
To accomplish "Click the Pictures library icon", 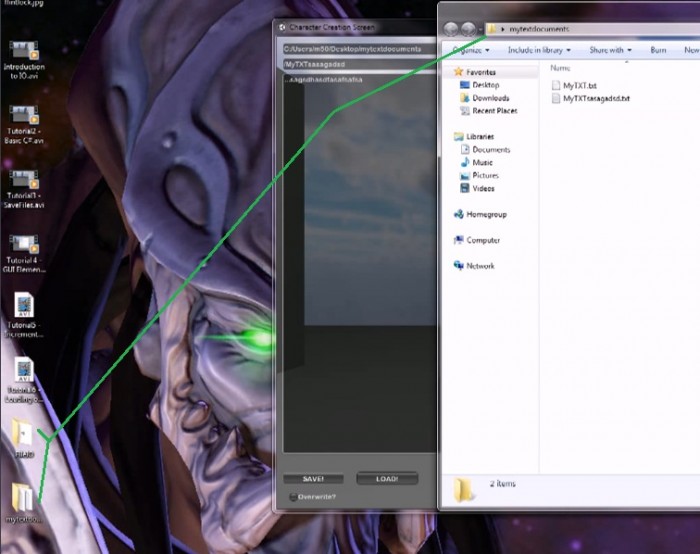I will (465, 175).
